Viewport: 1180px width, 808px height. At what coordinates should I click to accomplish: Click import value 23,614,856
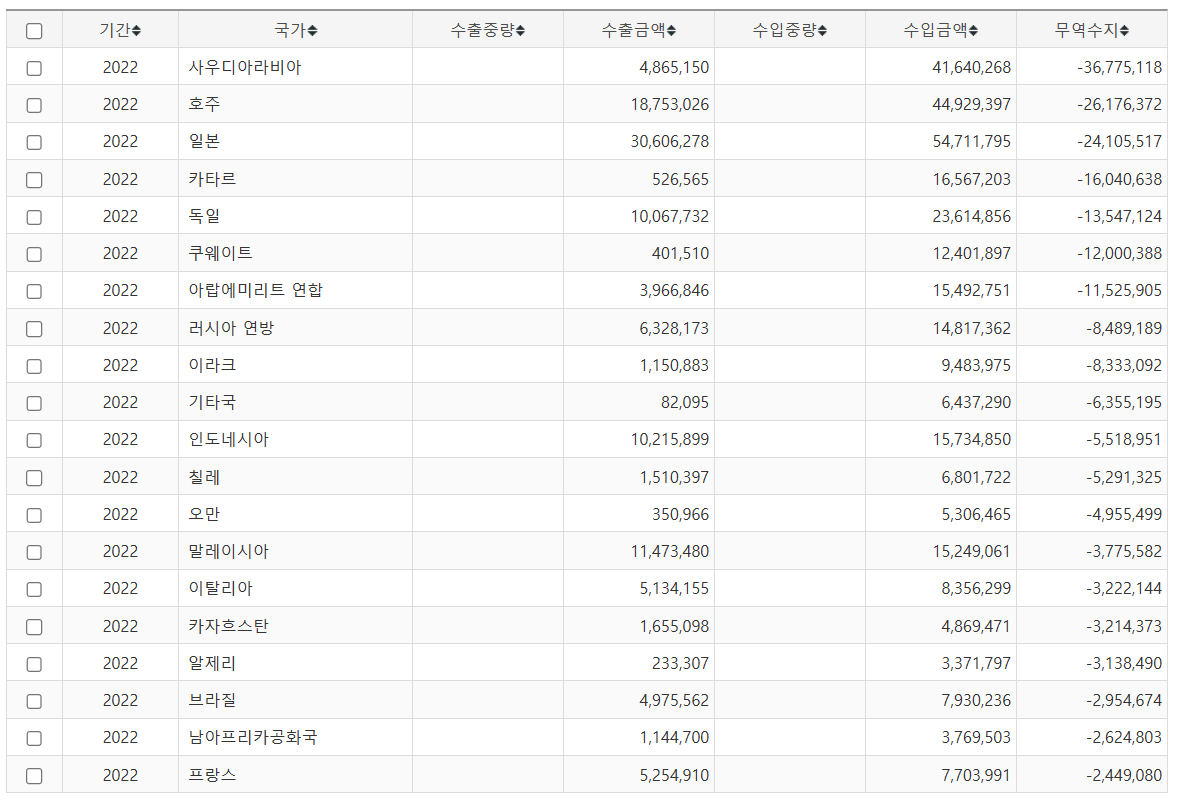click(x=972, y=216)
